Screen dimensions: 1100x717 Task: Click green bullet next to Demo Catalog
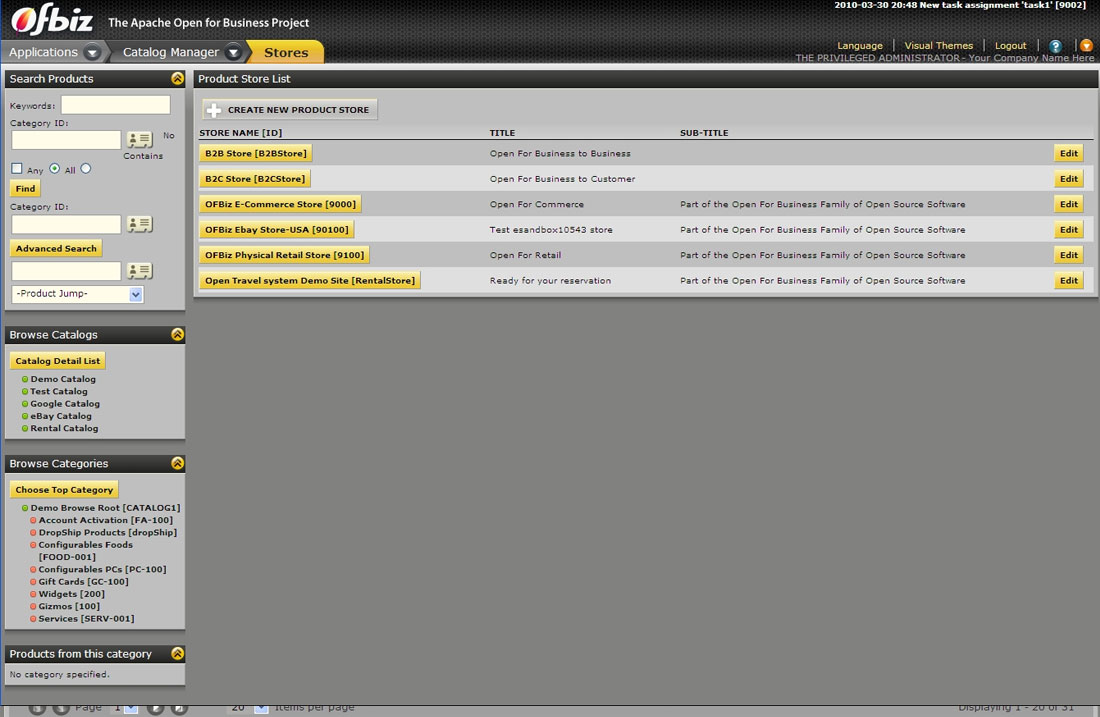pyautogui.click(x=25, y=380)
